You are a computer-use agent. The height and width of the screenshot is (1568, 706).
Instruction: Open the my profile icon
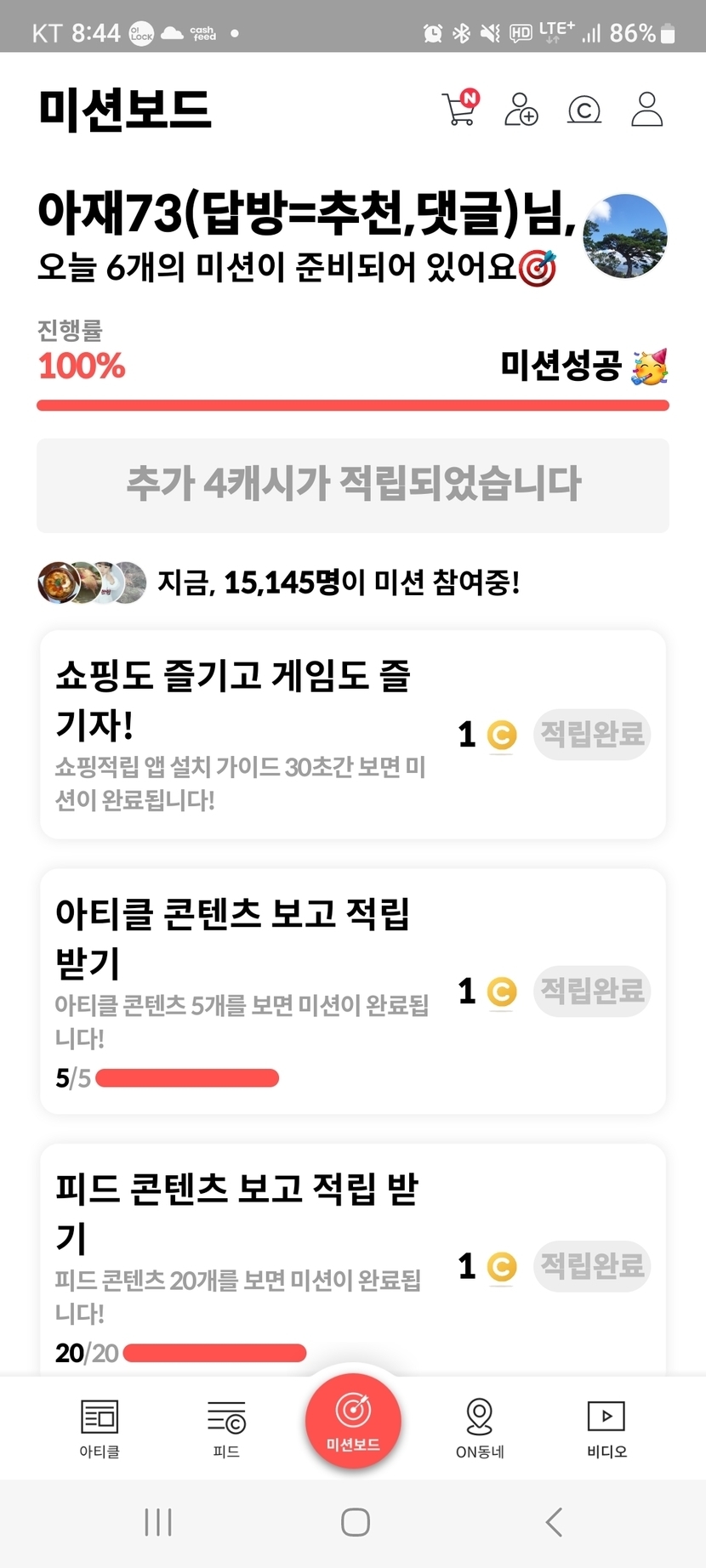[x=646, y=110]
